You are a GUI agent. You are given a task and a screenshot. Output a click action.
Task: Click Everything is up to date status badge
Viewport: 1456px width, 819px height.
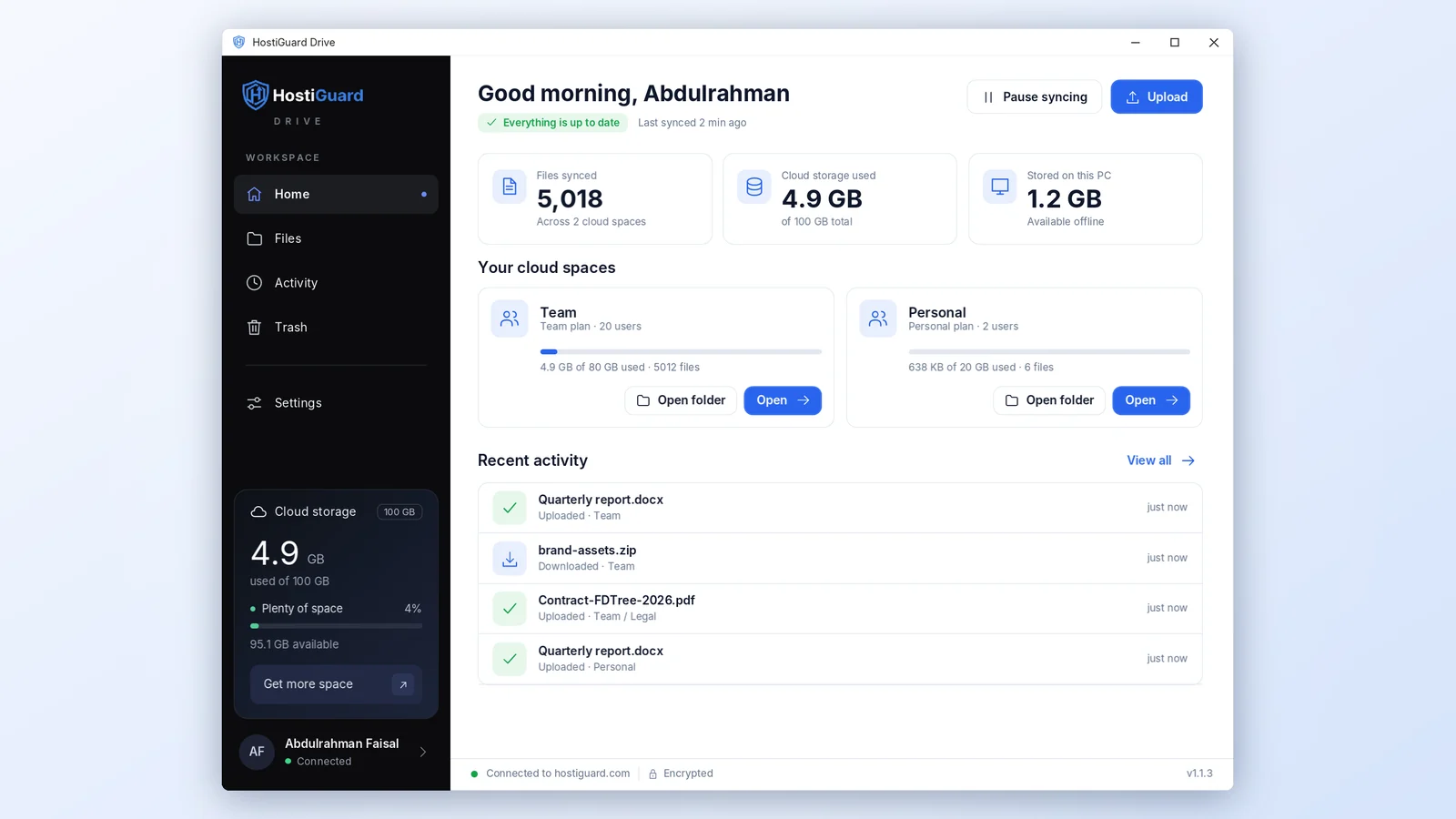[x=552, y=123]
